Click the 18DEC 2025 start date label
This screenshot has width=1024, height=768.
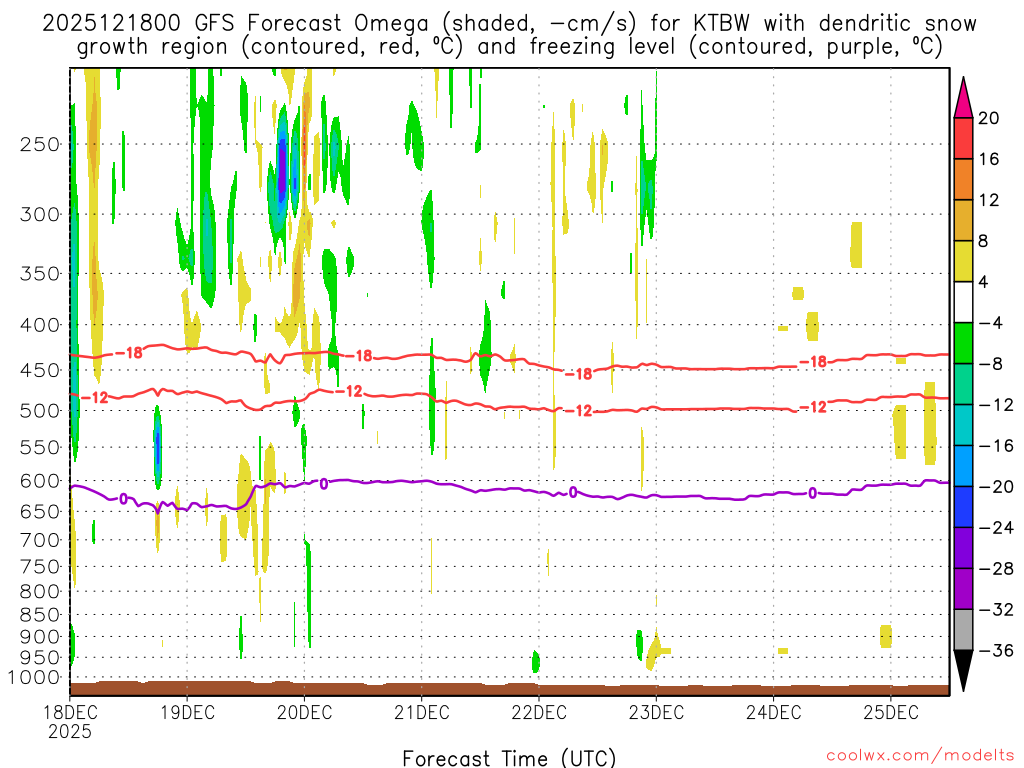[70, 722]
